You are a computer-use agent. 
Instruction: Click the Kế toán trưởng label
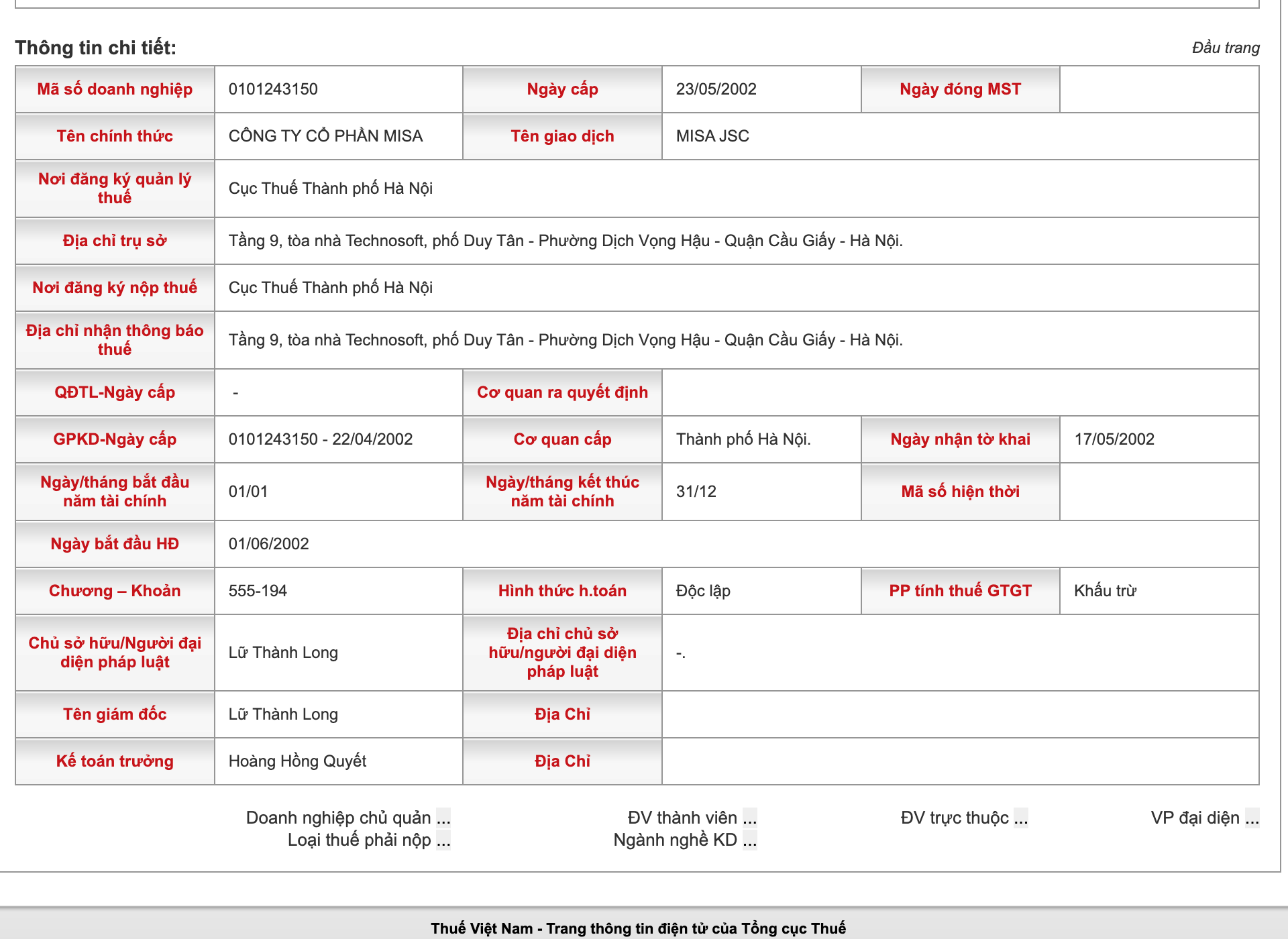point(115,761)
